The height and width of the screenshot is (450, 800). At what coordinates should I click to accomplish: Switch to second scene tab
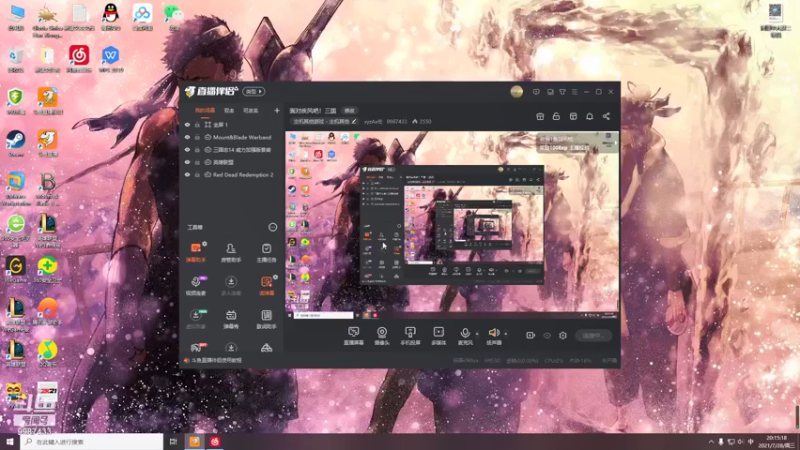[229, 110]
